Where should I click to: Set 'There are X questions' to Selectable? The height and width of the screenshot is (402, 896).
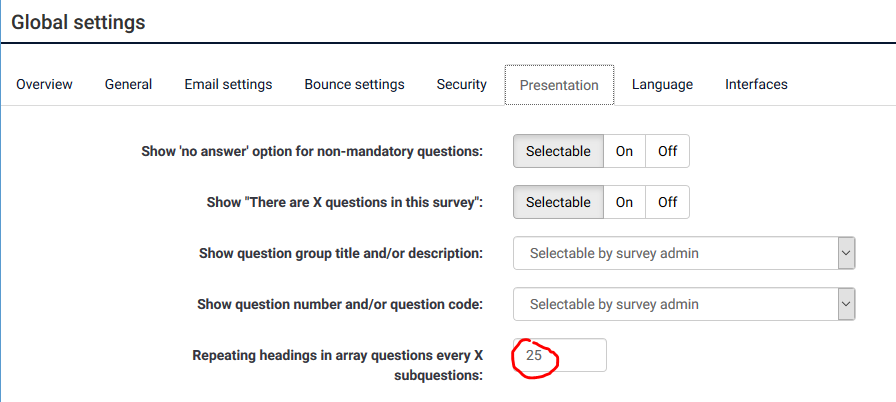pos(558,202)
